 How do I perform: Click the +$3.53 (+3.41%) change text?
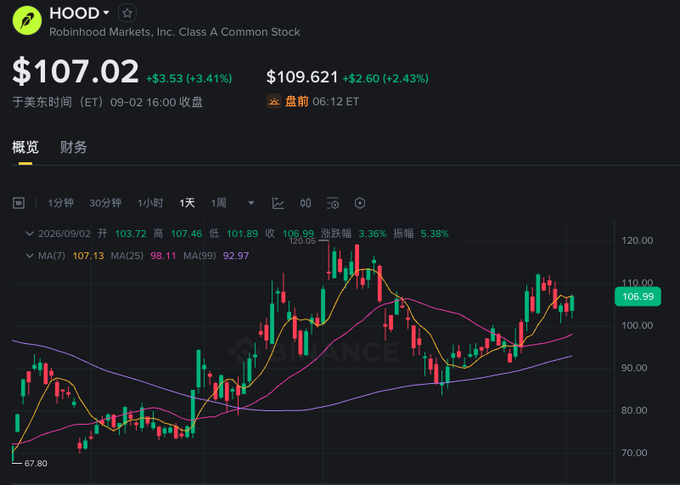pyautogui.click(x=189, y=79)
